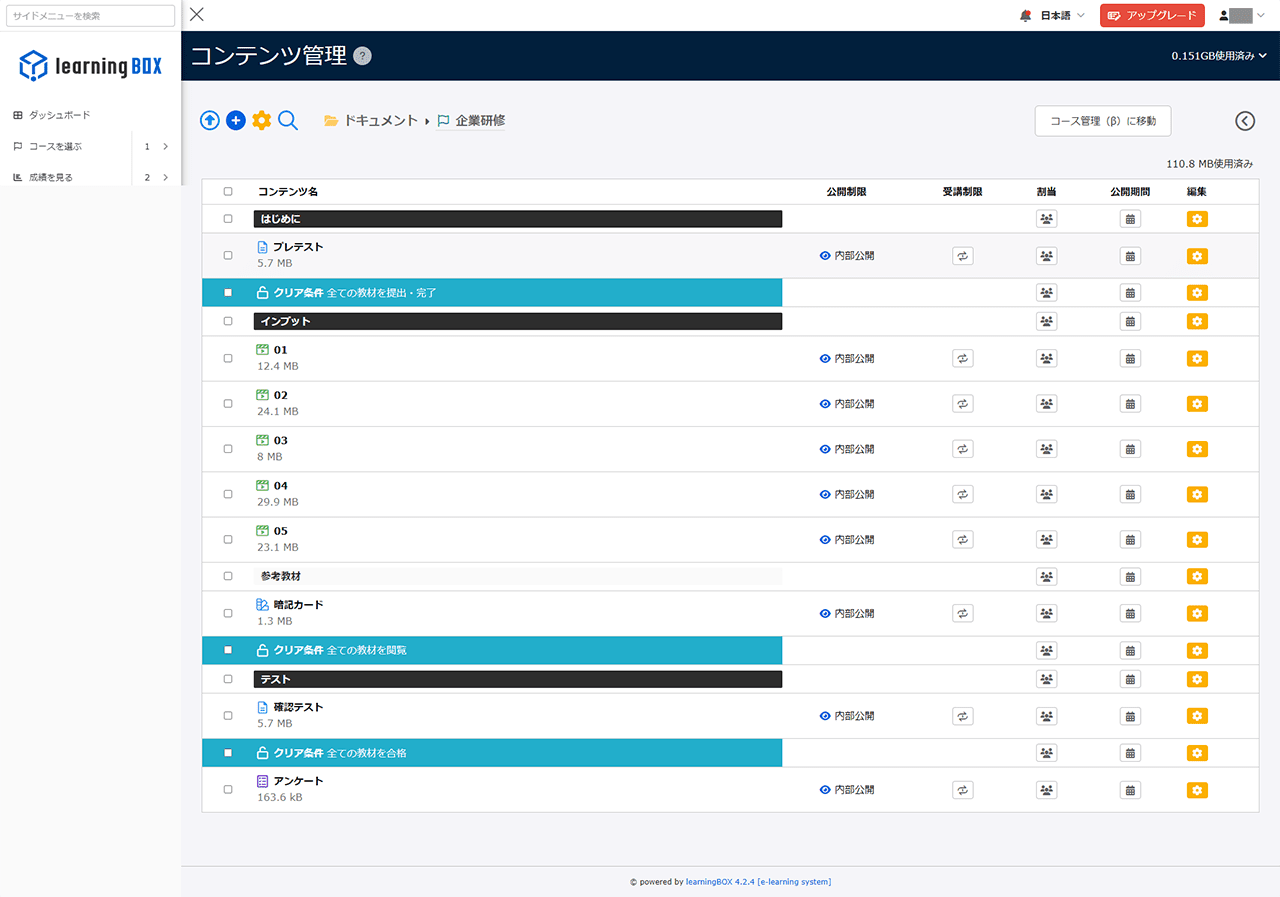Toggle checkbox on クリア条件 全ての教材を合格 row
Screen dimensions: 1280x897
(227, 753)
